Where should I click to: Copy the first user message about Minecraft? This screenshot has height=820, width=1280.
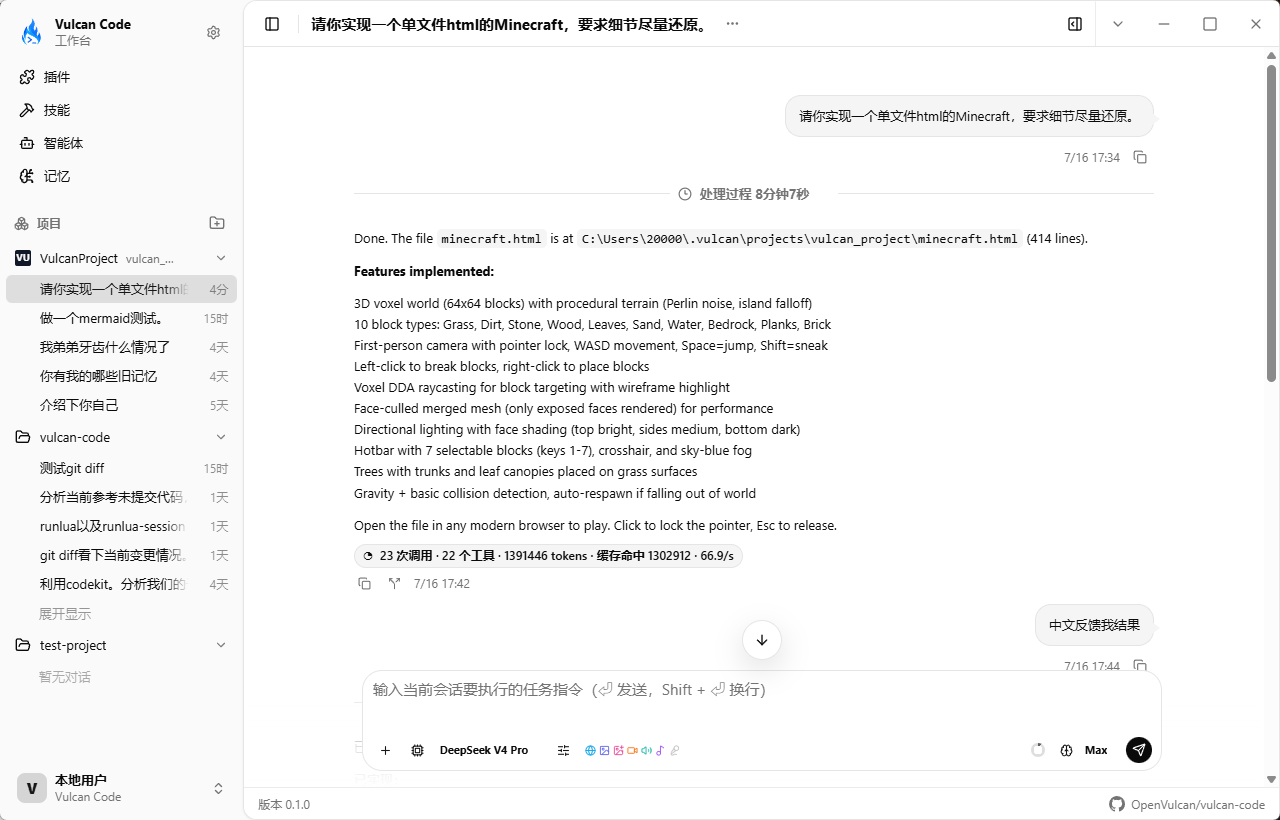click(1140, 158)
